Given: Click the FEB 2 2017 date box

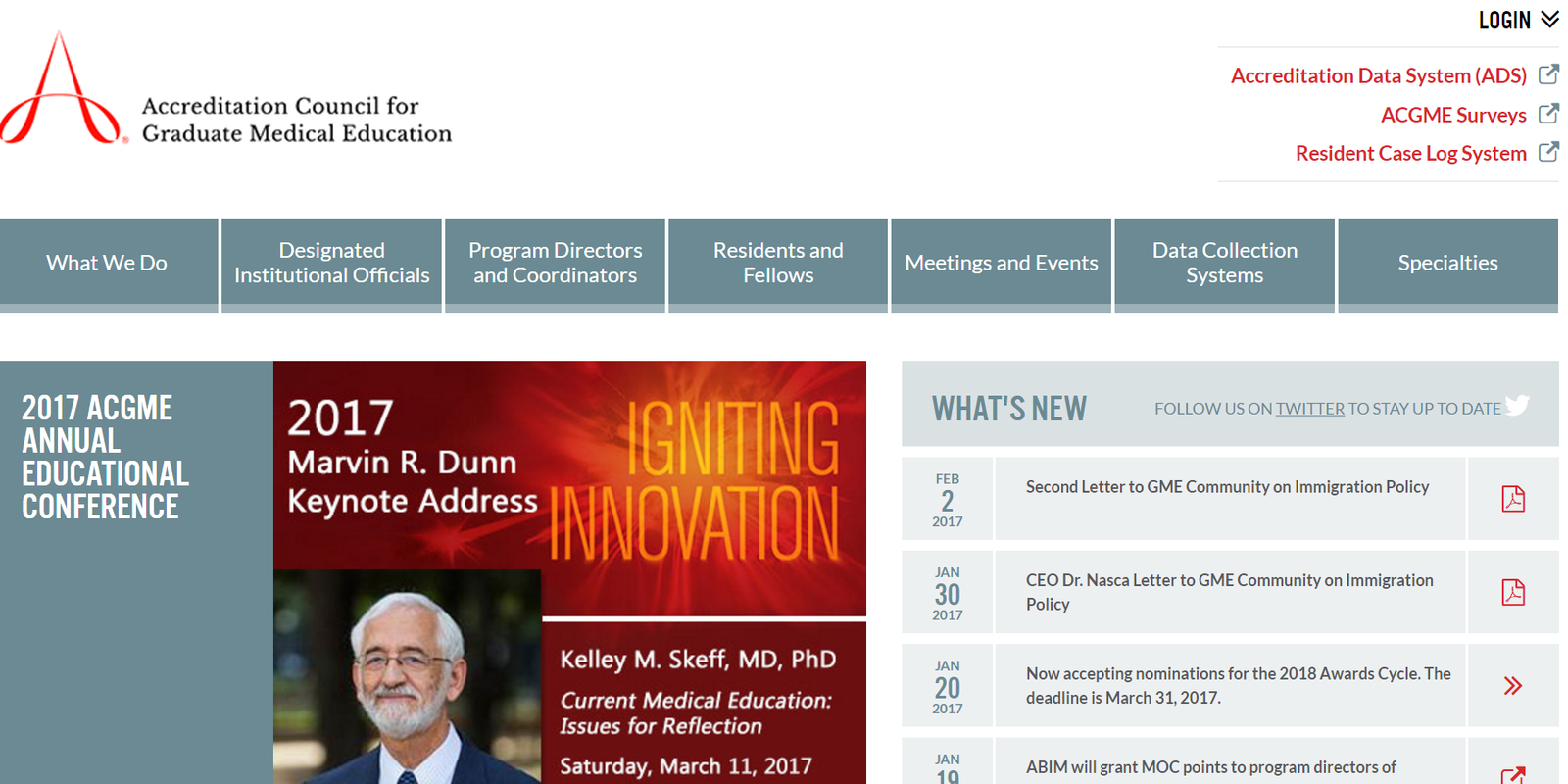Looking at the screenshot, I should coord(948,499).
